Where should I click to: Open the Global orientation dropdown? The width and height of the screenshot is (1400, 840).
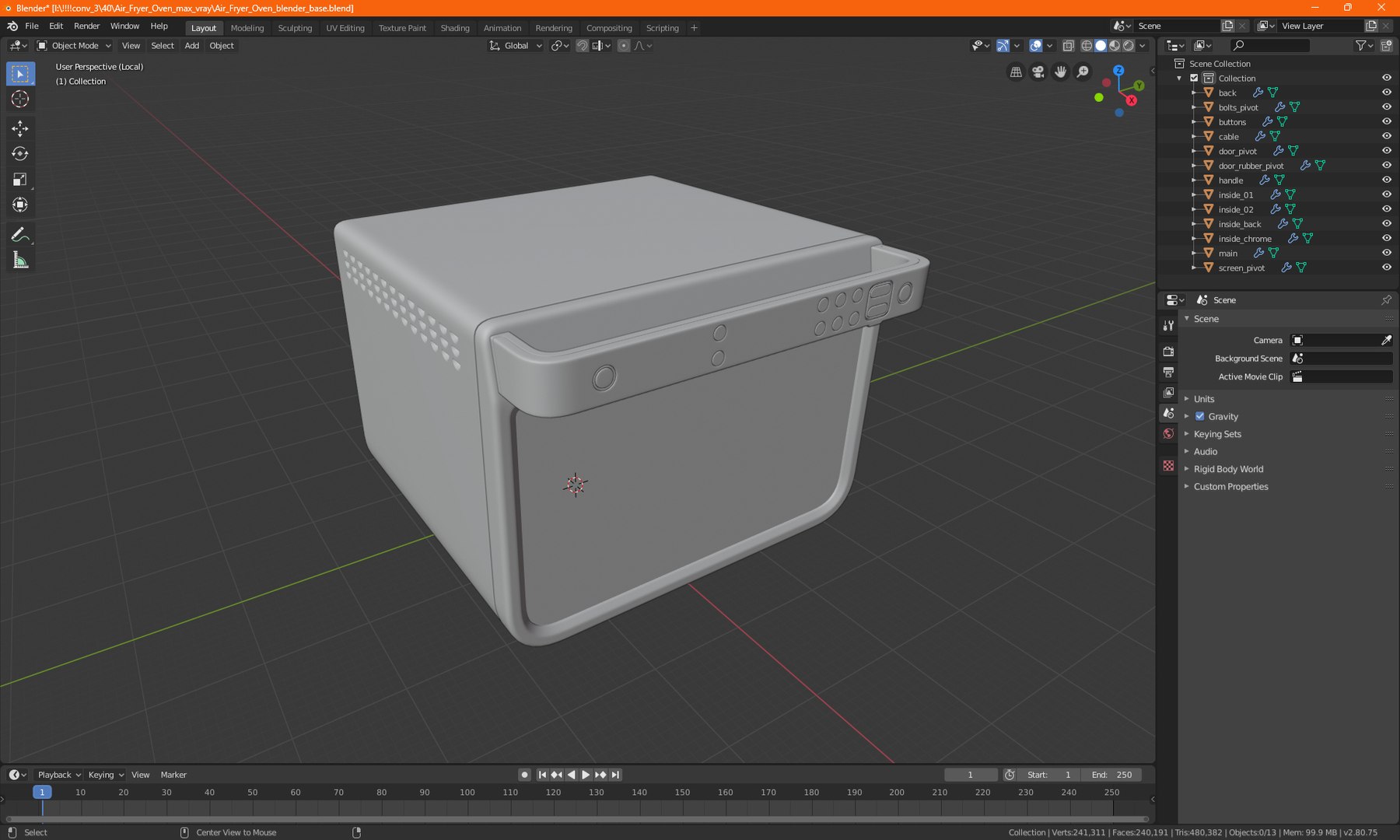click(515, 46)
